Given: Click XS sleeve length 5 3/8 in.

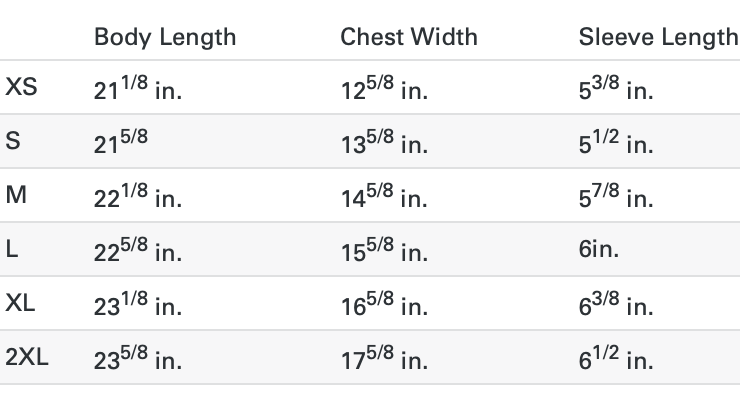Looking at the screenshot, I should (616, 87).
